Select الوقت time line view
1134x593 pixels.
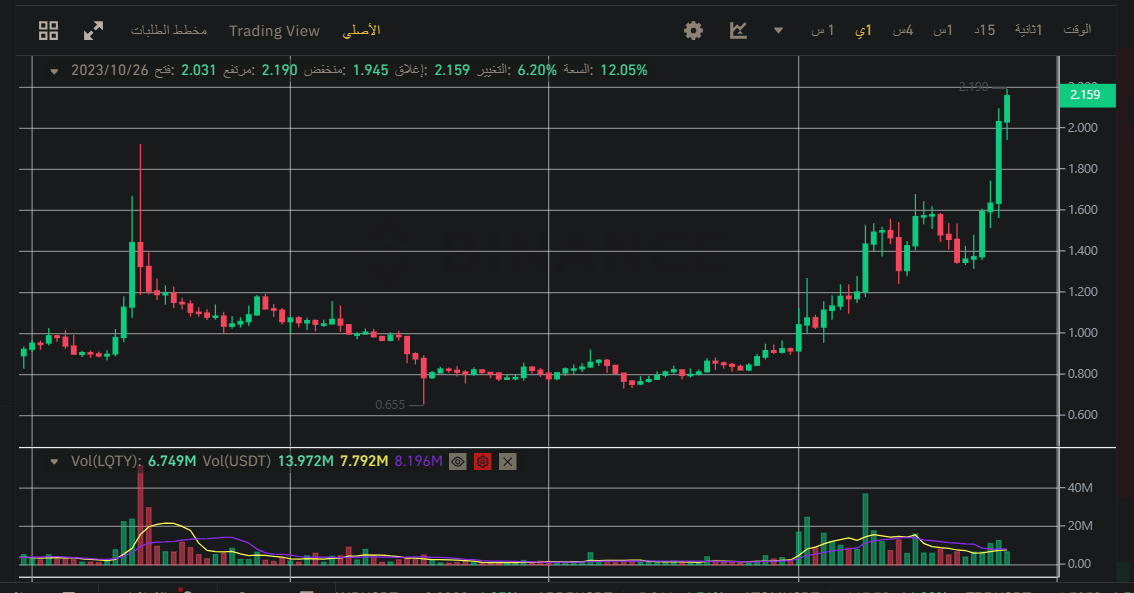point(1077,30)
